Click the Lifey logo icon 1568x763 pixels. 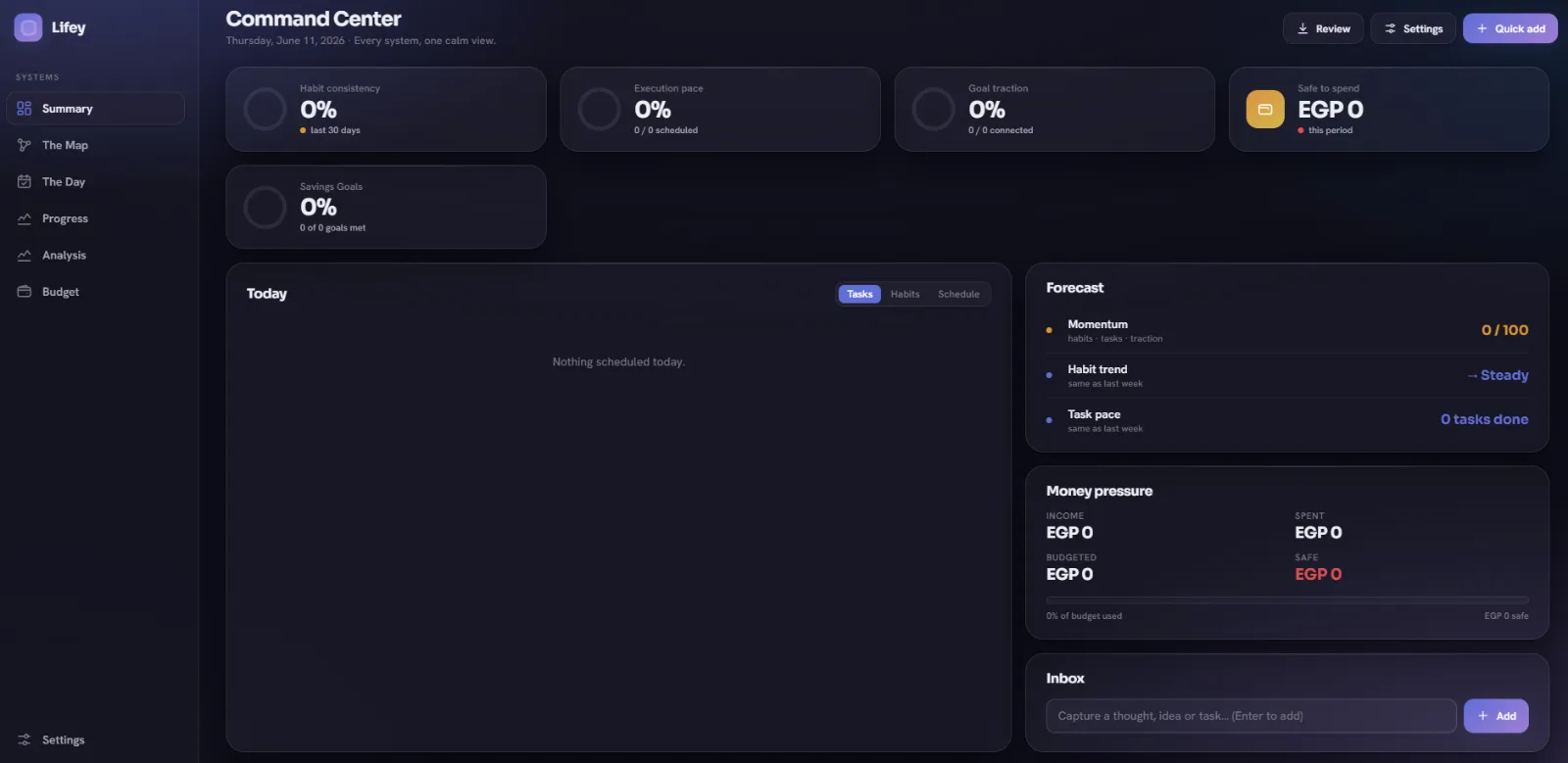point(27,27)
